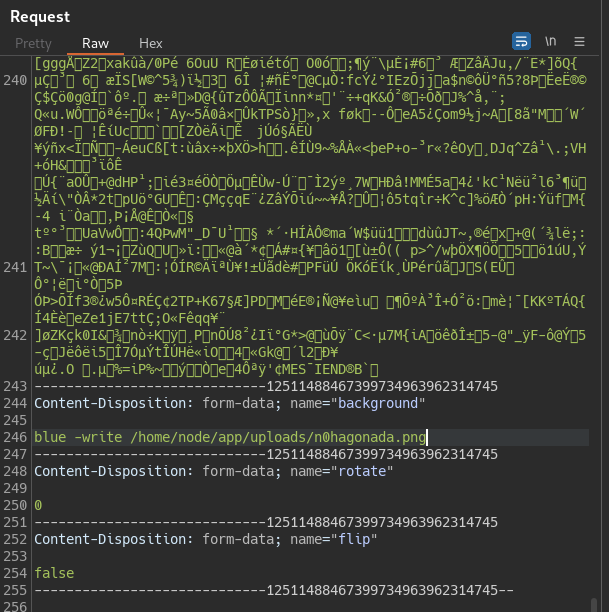609x612 pixels.
Task: Switch to the Pretty tab
Action: pos(33,43)
